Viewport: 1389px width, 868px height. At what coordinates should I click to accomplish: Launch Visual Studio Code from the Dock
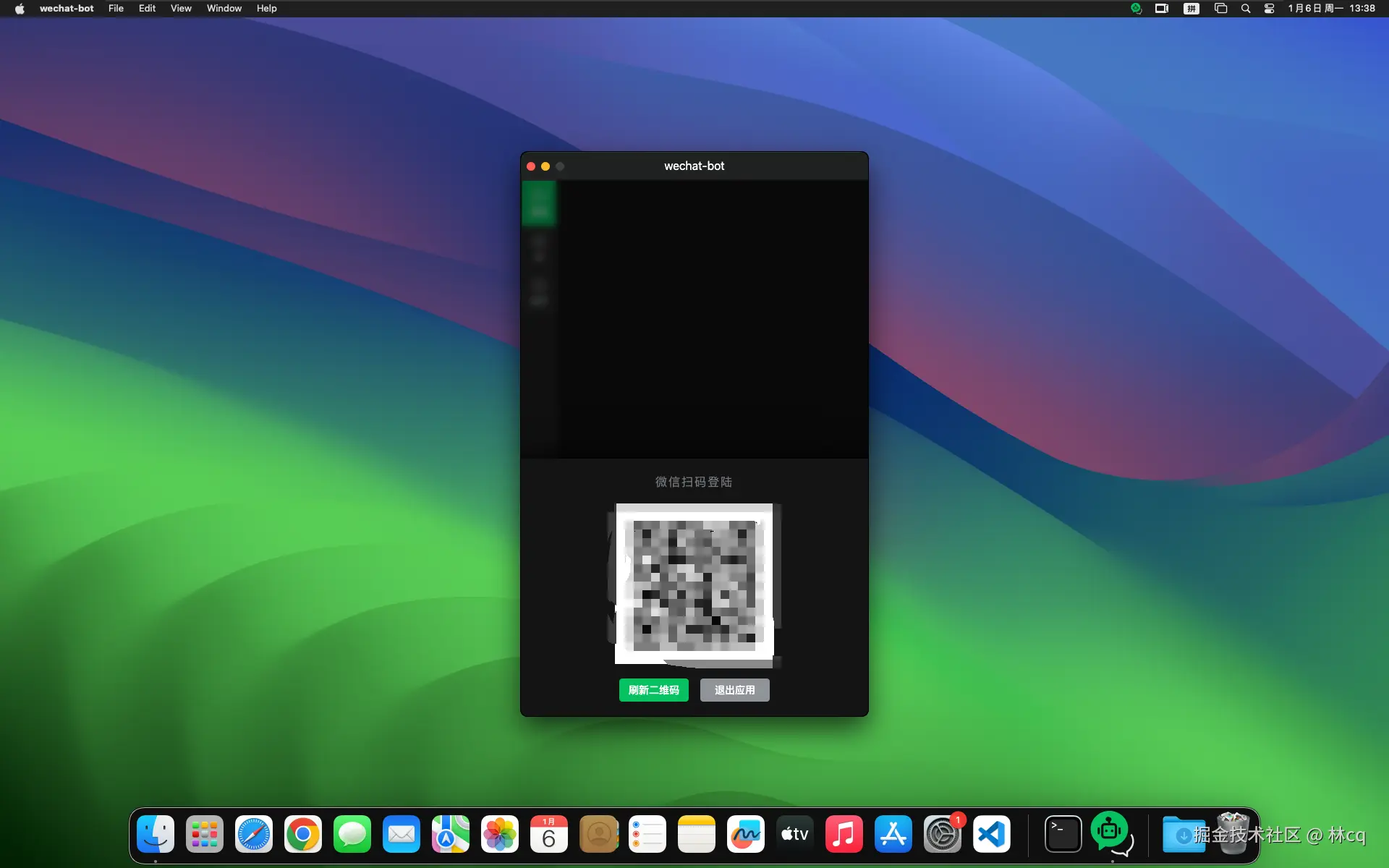991,834
